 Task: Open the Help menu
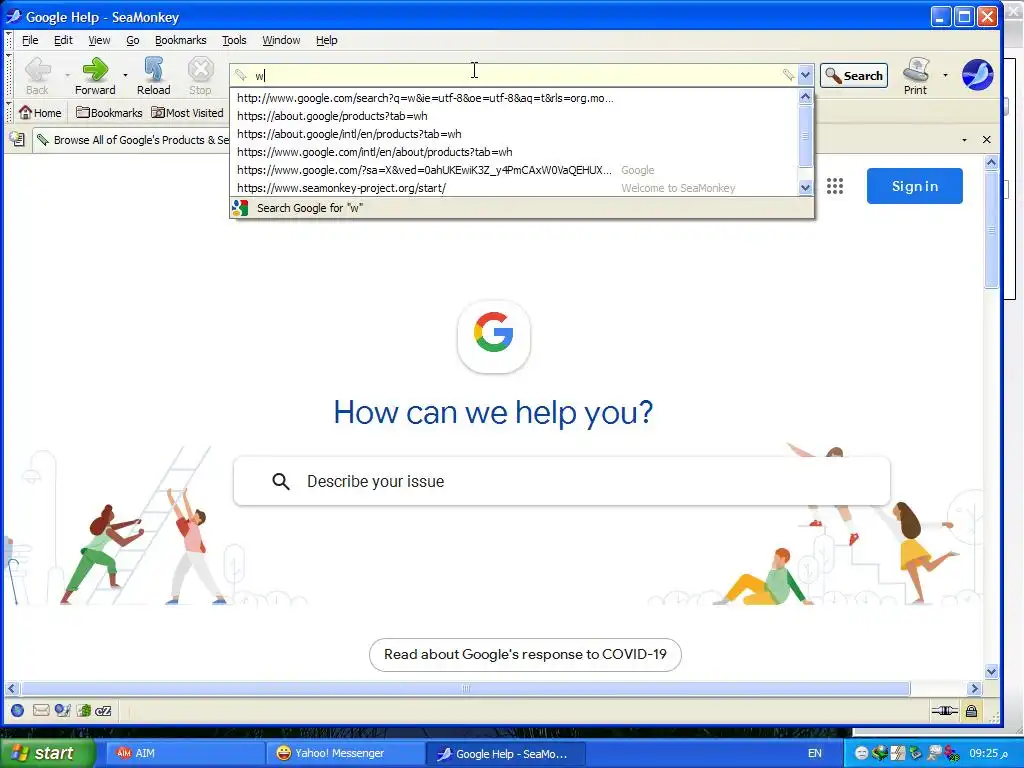(327, 40)
